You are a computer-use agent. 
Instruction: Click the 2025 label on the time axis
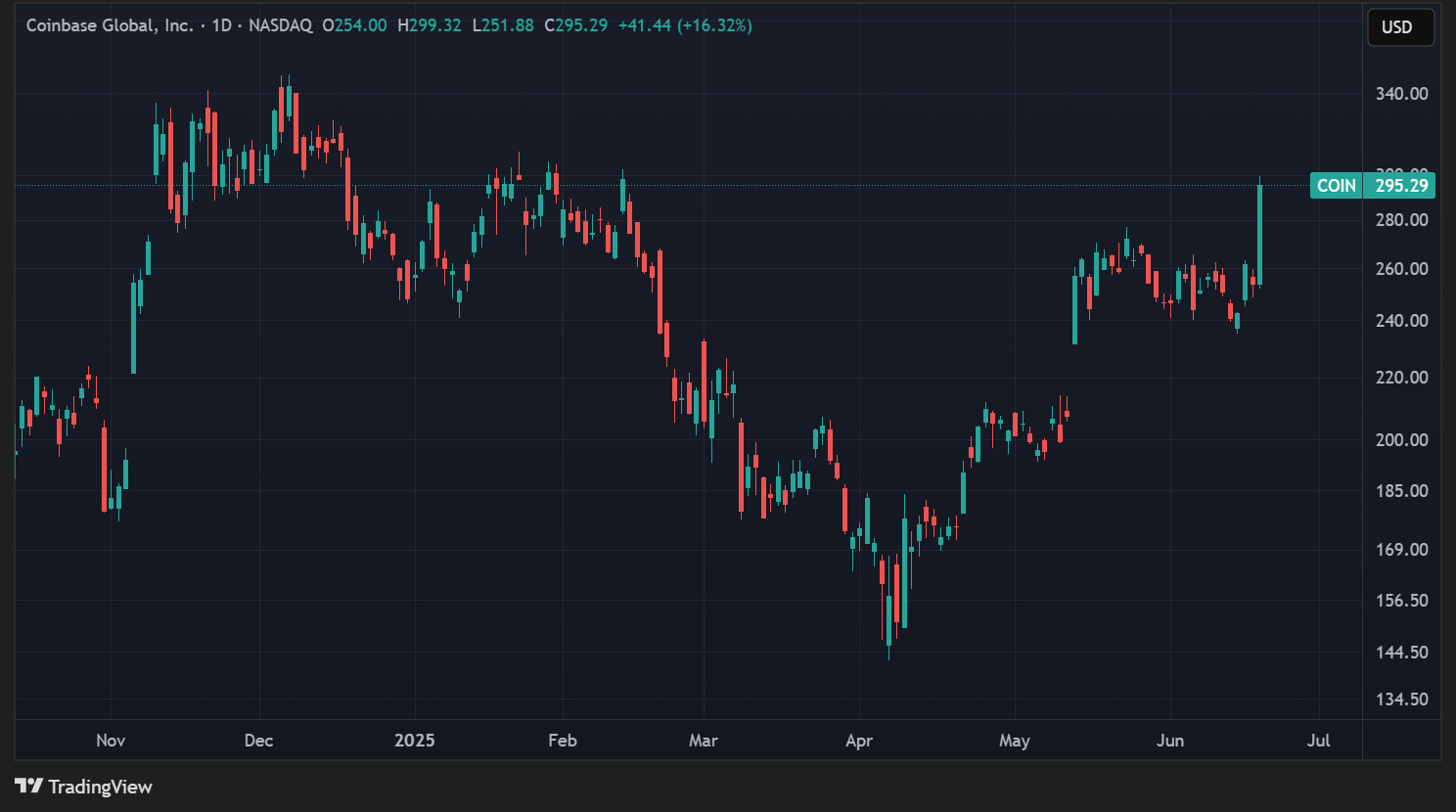[415, 741]
